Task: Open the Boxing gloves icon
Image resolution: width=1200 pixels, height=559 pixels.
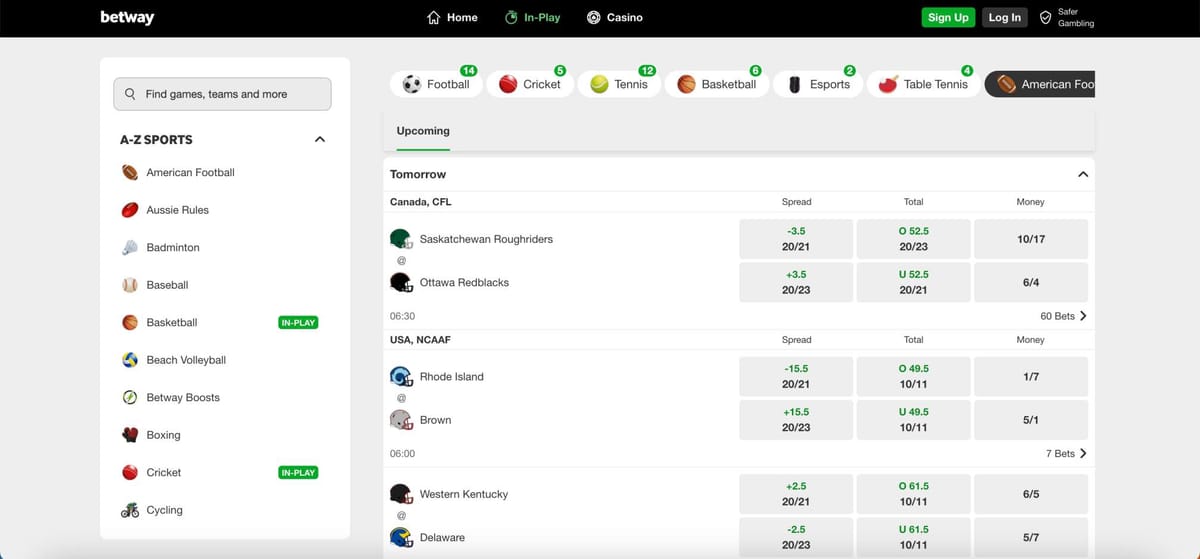Action: click(130, 435)
